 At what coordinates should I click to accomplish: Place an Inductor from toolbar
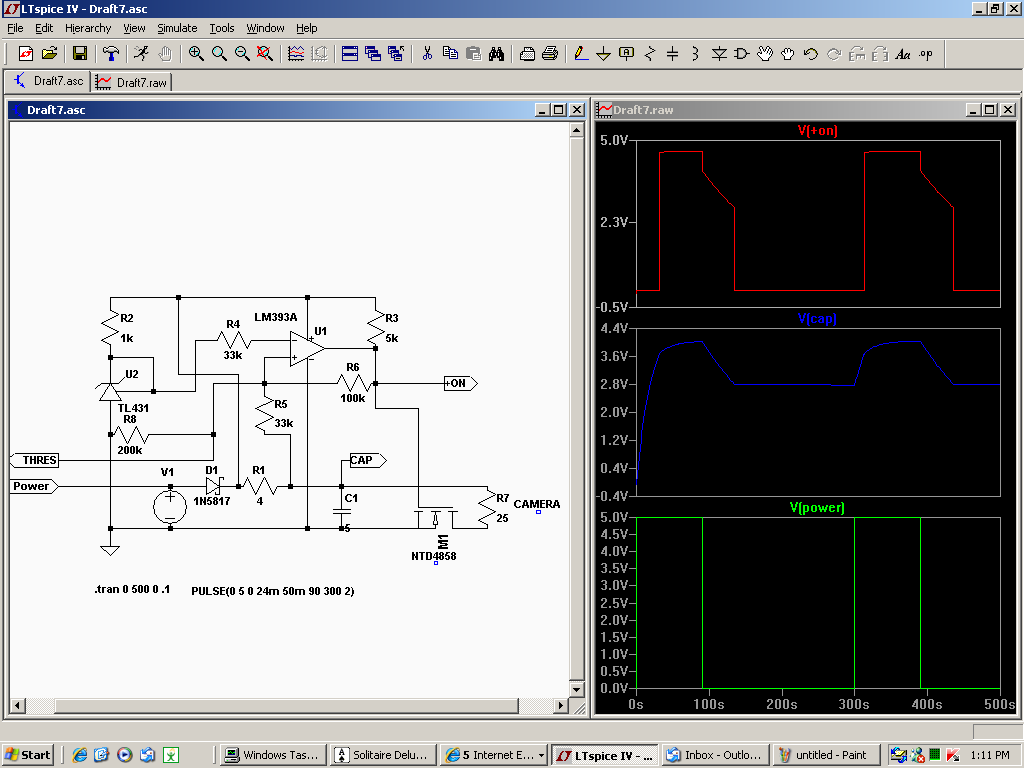tap(696, 54)
